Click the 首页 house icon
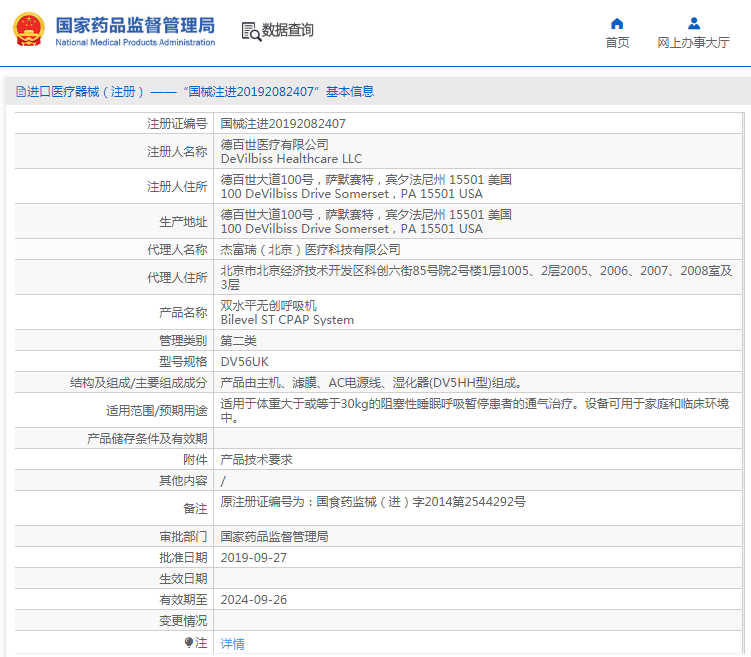 click(617, 24)
